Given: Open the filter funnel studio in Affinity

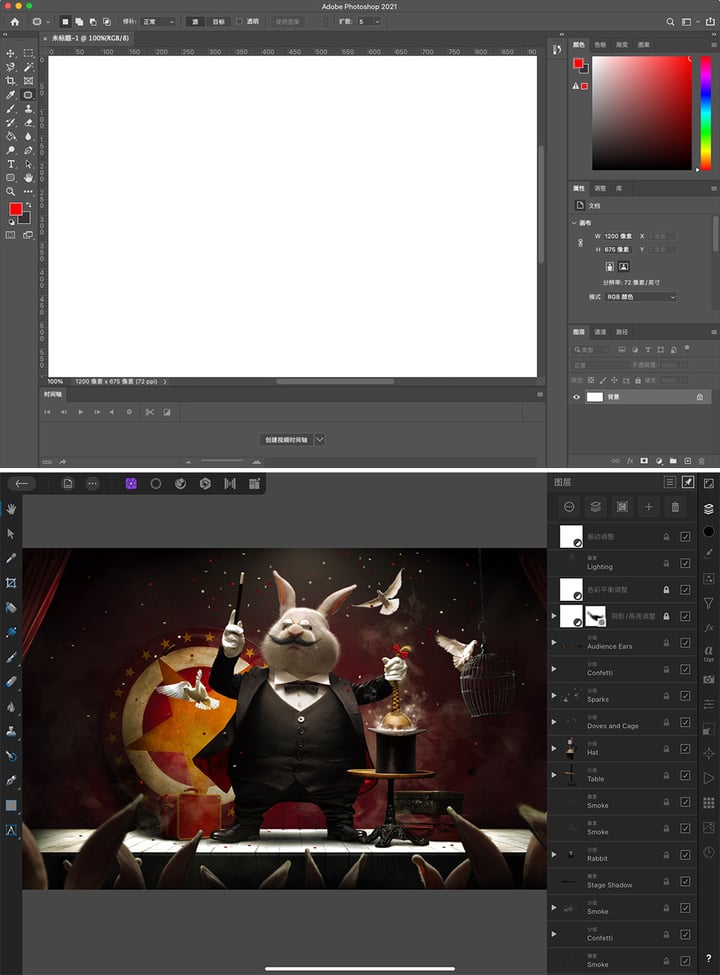Looking at the screenshot, I should pos(708,603).
